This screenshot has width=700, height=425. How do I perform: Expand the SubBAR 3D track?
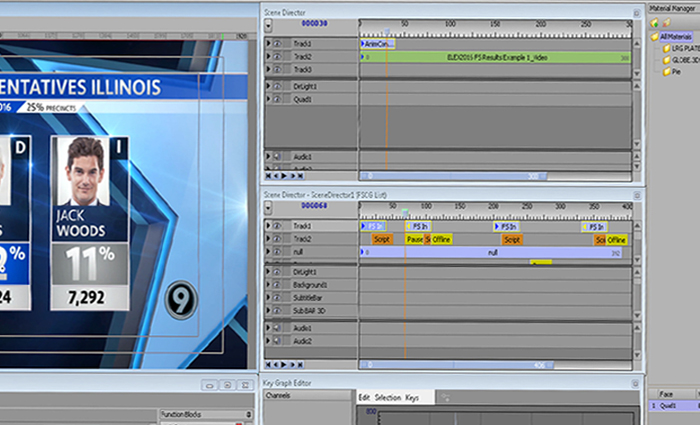tap(268, 313)
